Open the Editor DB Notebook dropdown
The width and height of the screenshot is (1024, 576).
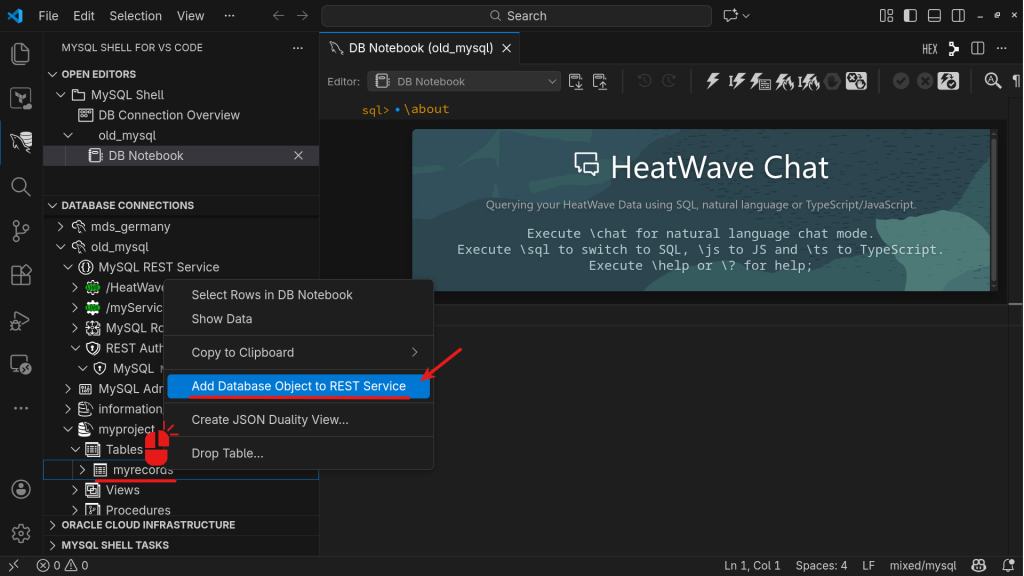pos(464,82)
